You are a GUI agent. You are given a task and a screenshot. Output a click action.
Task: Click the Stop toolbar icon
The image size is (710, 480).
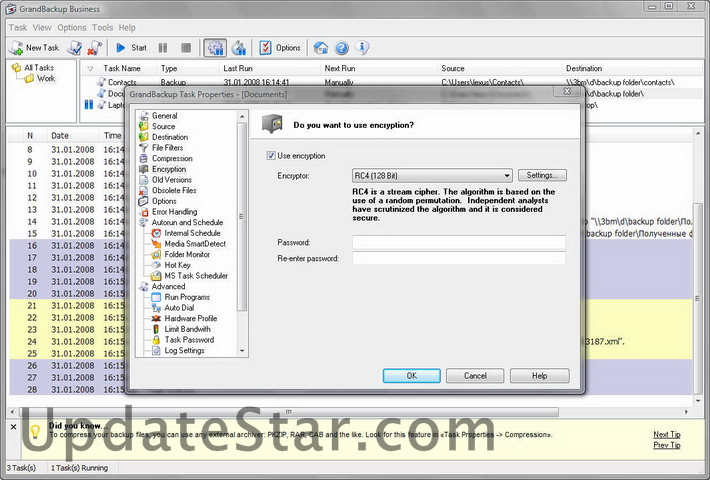click(x=186, y=48)
